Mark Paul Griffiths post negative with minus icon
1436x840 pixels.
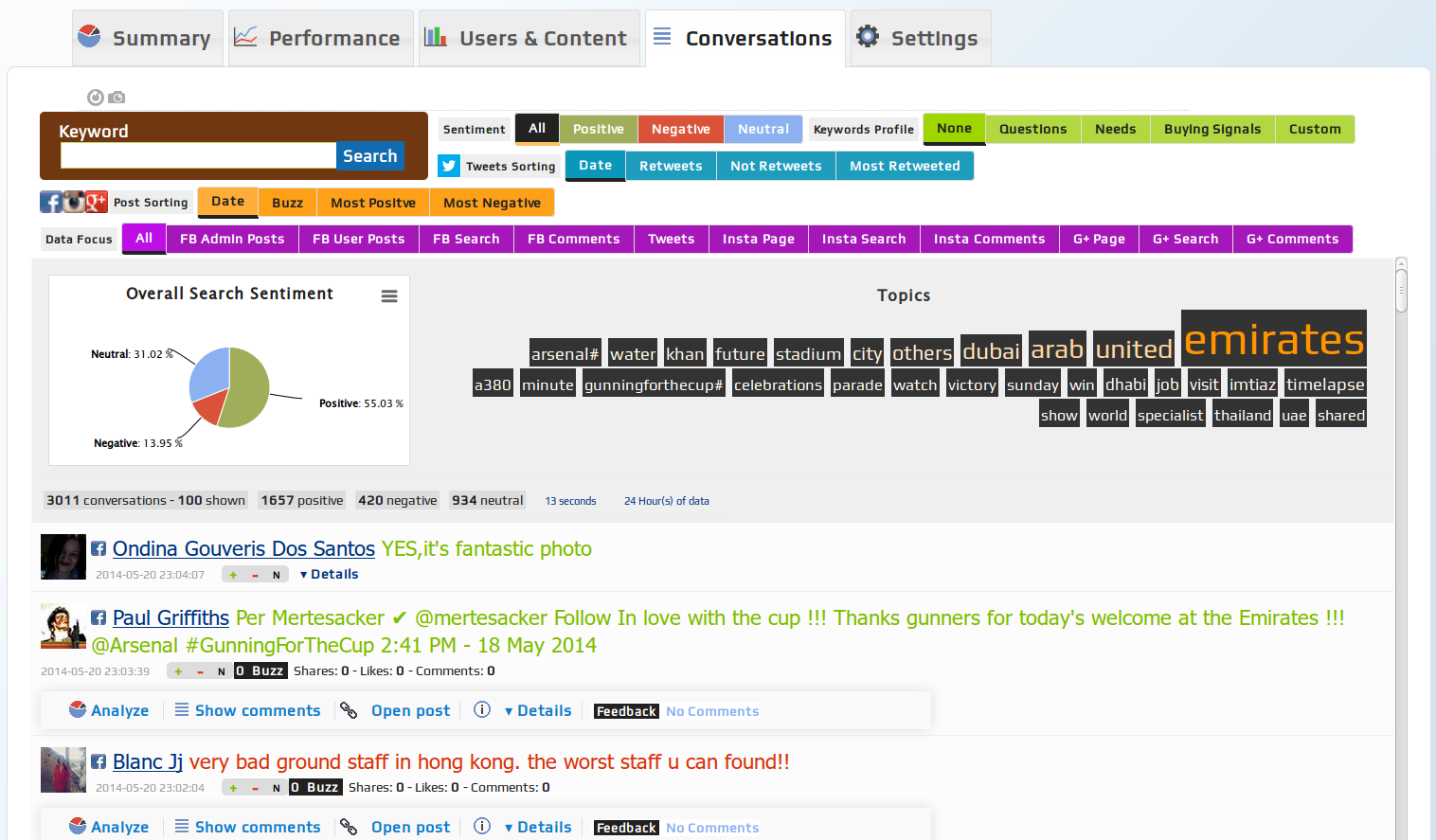coord(200,671)
